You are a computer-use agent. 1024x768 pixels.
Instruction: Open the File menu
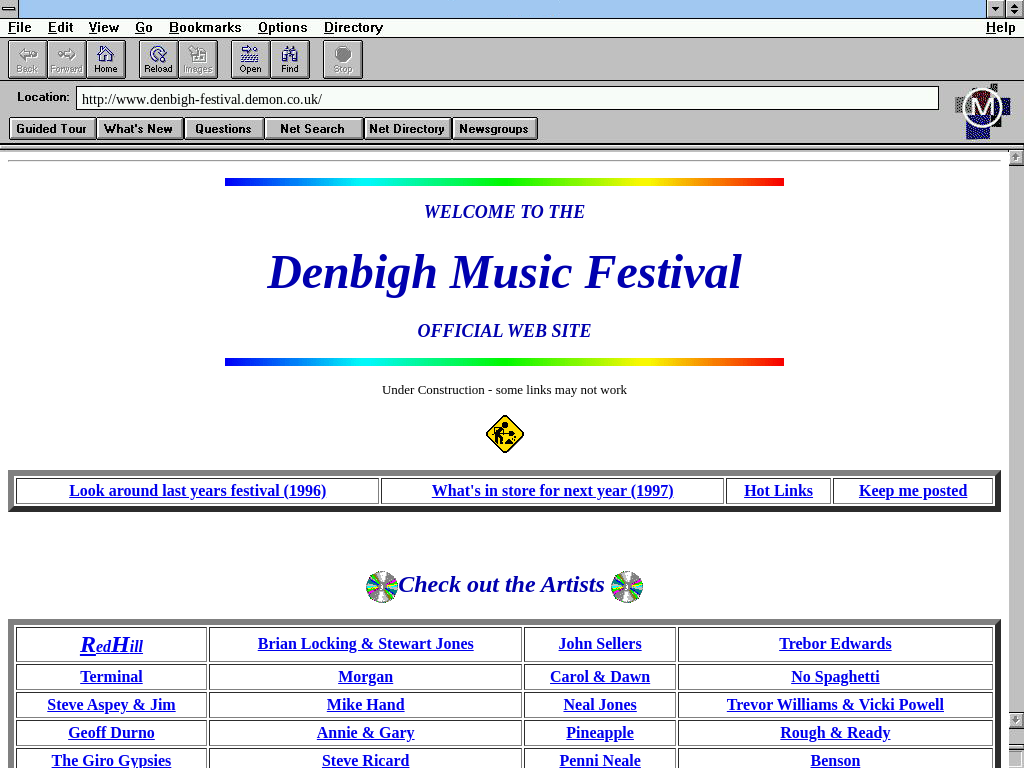point(20,27)
